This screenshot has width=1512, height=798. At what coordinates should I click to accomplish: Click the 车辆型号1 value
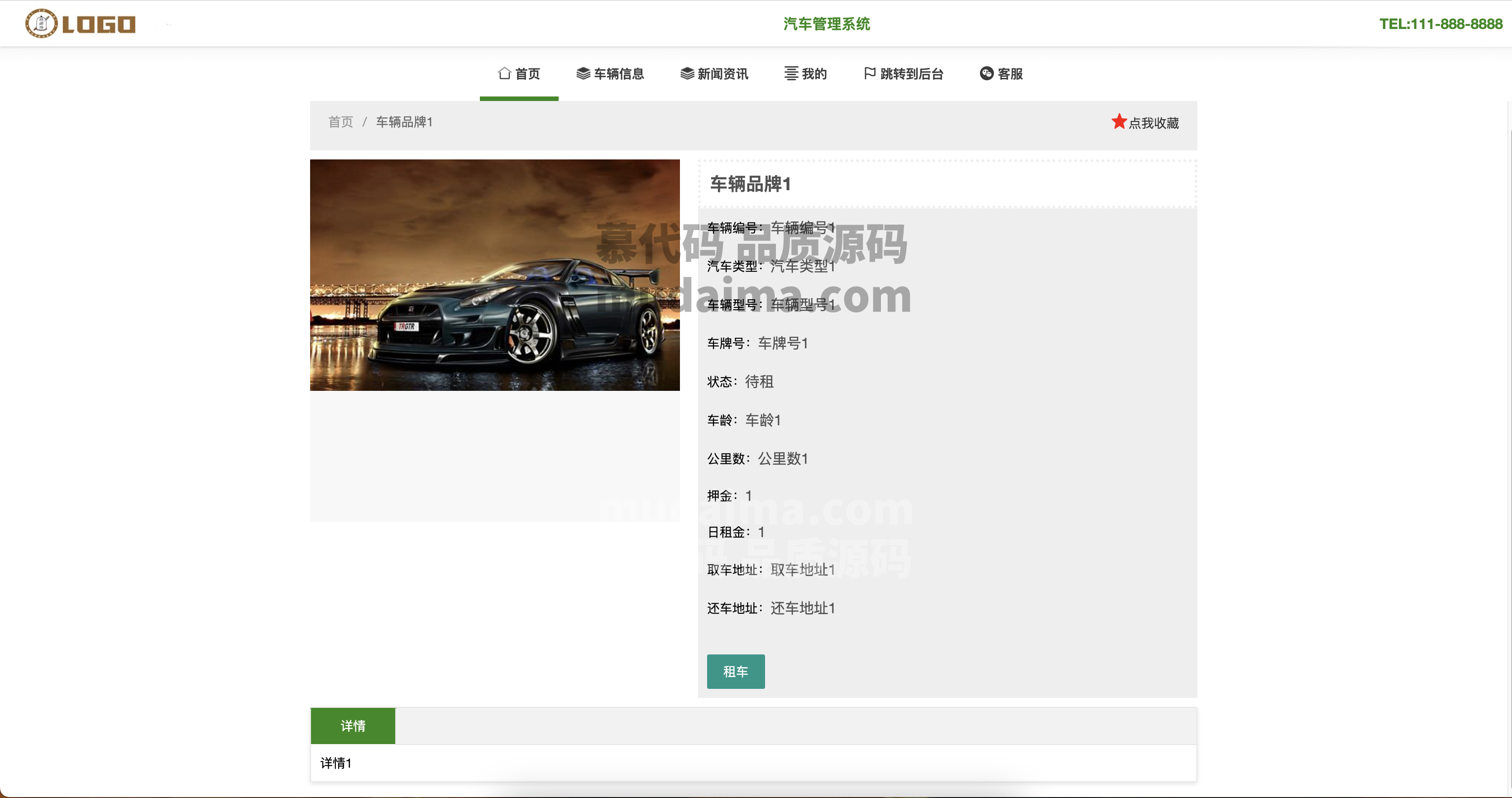click(x=802, y=304)
